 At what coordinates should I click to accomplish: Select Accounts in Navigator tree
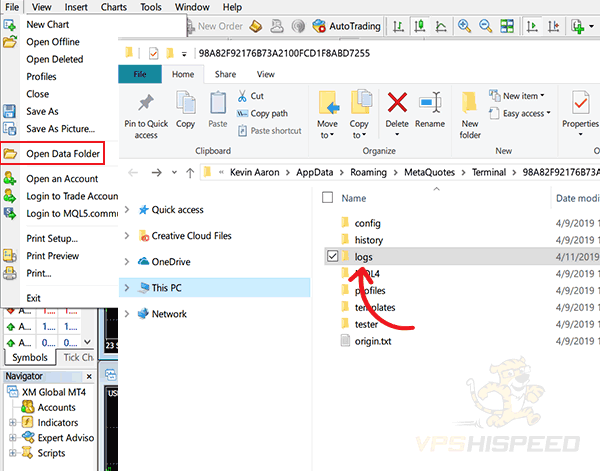[56, 407]
